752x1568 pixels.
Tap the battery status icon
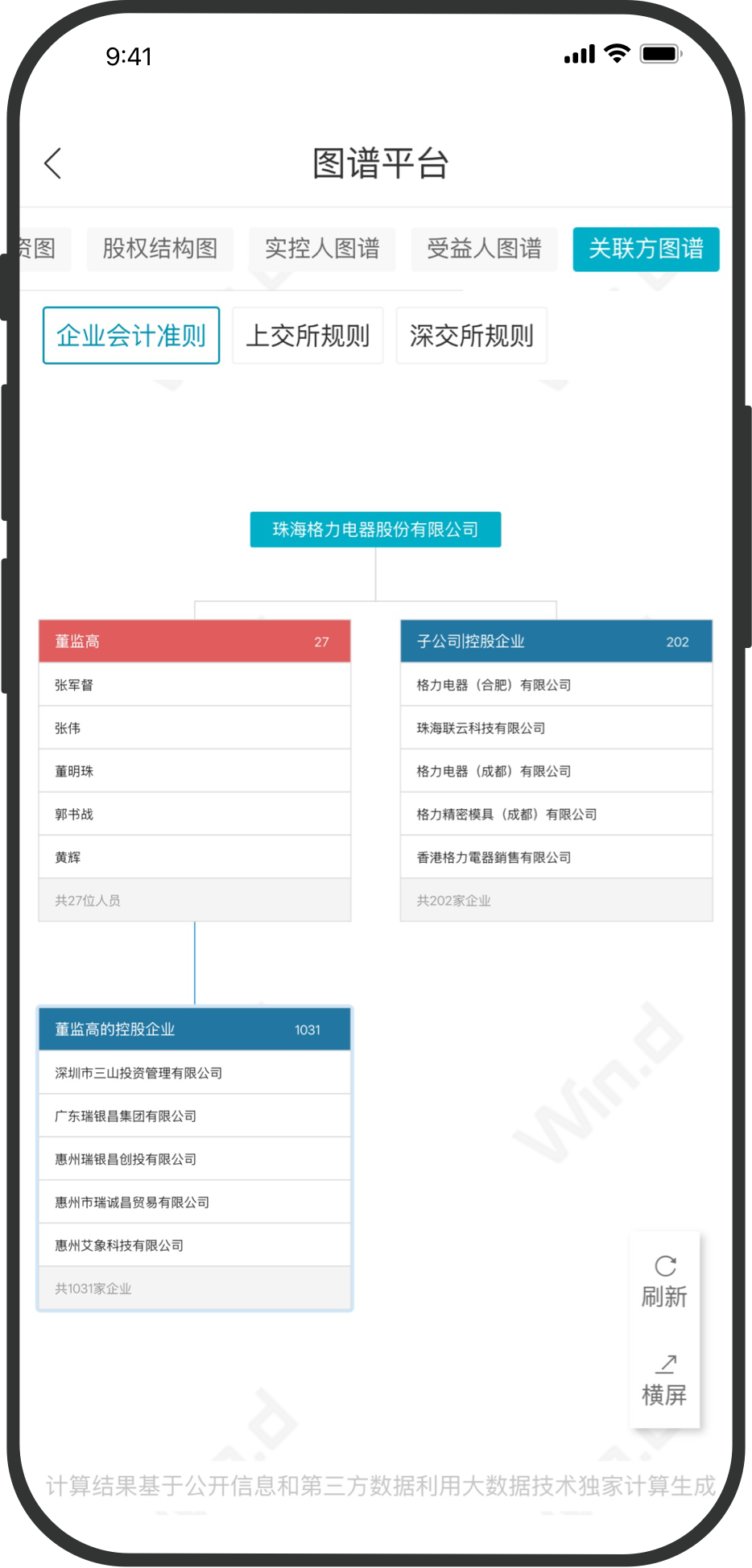pyautogui.click(x=661, y=54)
